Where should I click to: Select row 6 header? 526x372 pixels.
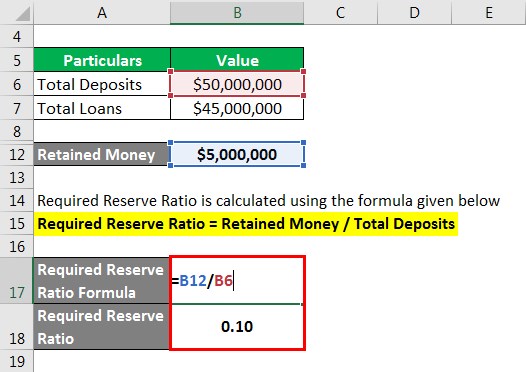(17, 84)
